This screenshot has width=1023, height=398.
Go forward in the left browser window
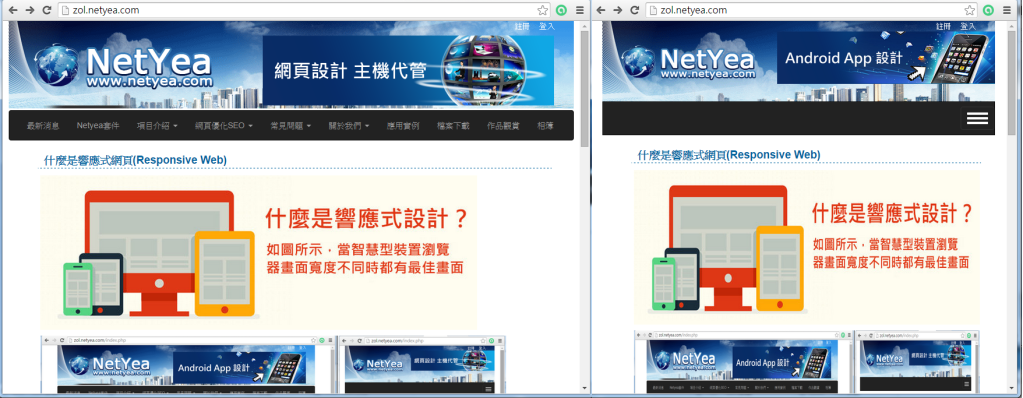(29, 10)
